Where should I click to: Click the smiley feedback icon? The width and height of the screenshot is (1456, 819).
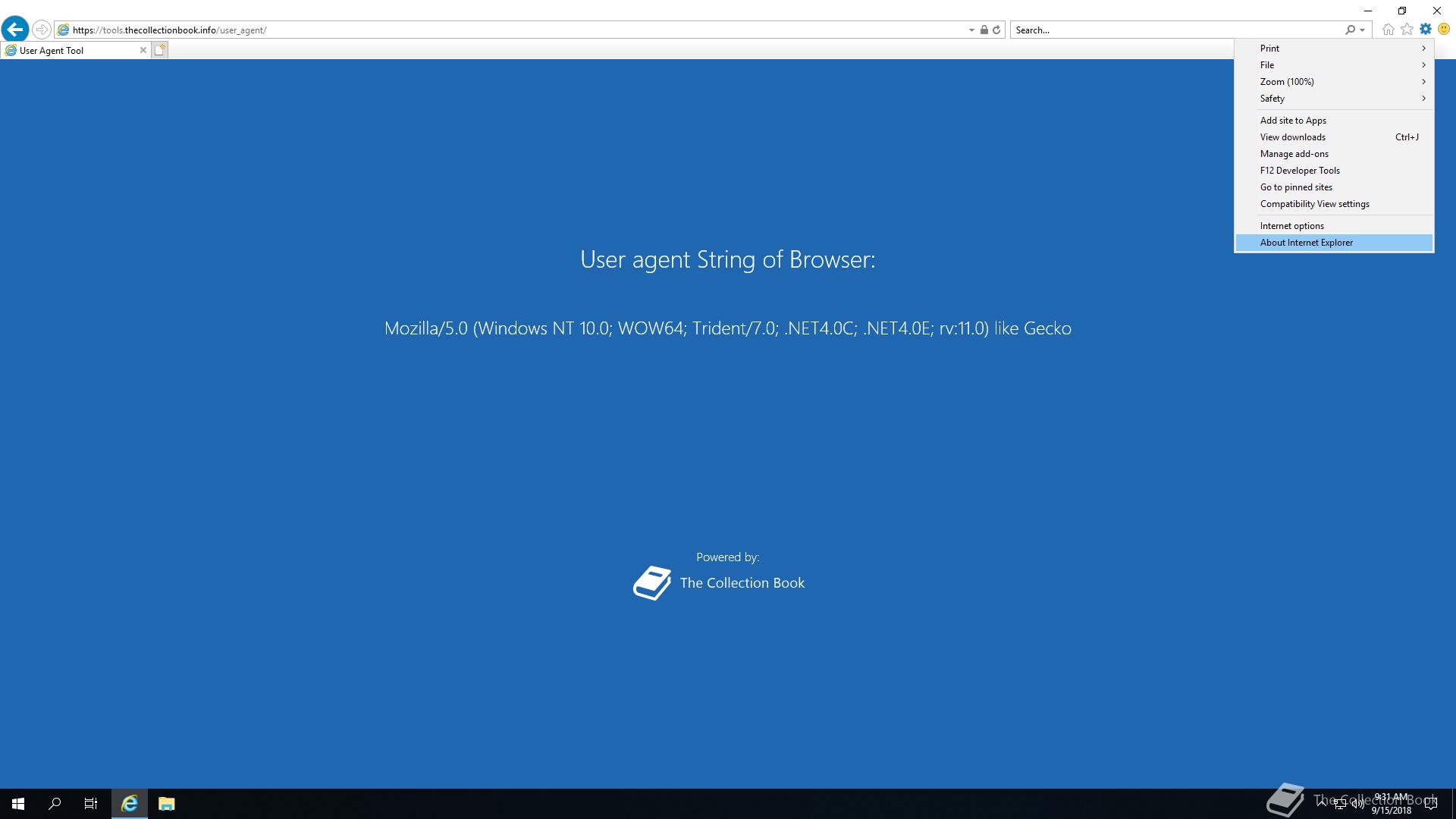coord(1444,30)
